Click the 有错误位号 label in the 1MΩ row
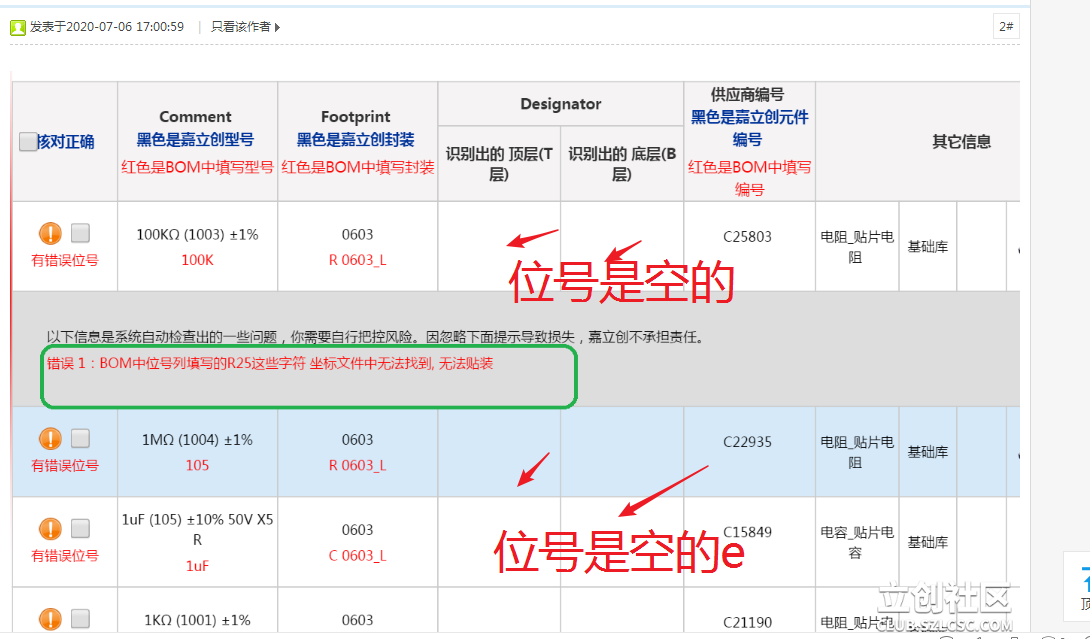Viewport: 1090px width, 639px height. [x=65, y=465]
